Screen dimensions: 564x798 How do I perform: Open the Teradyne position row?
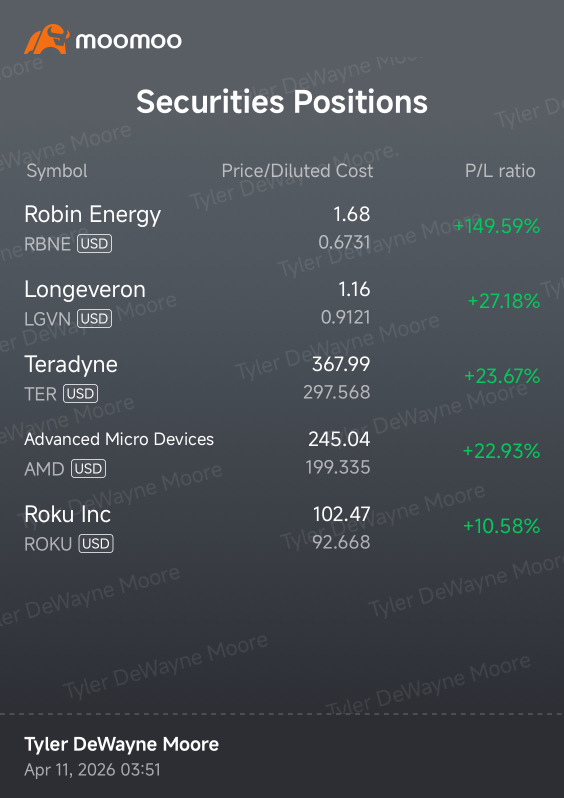pyautogui.click(x=282, y=378)
